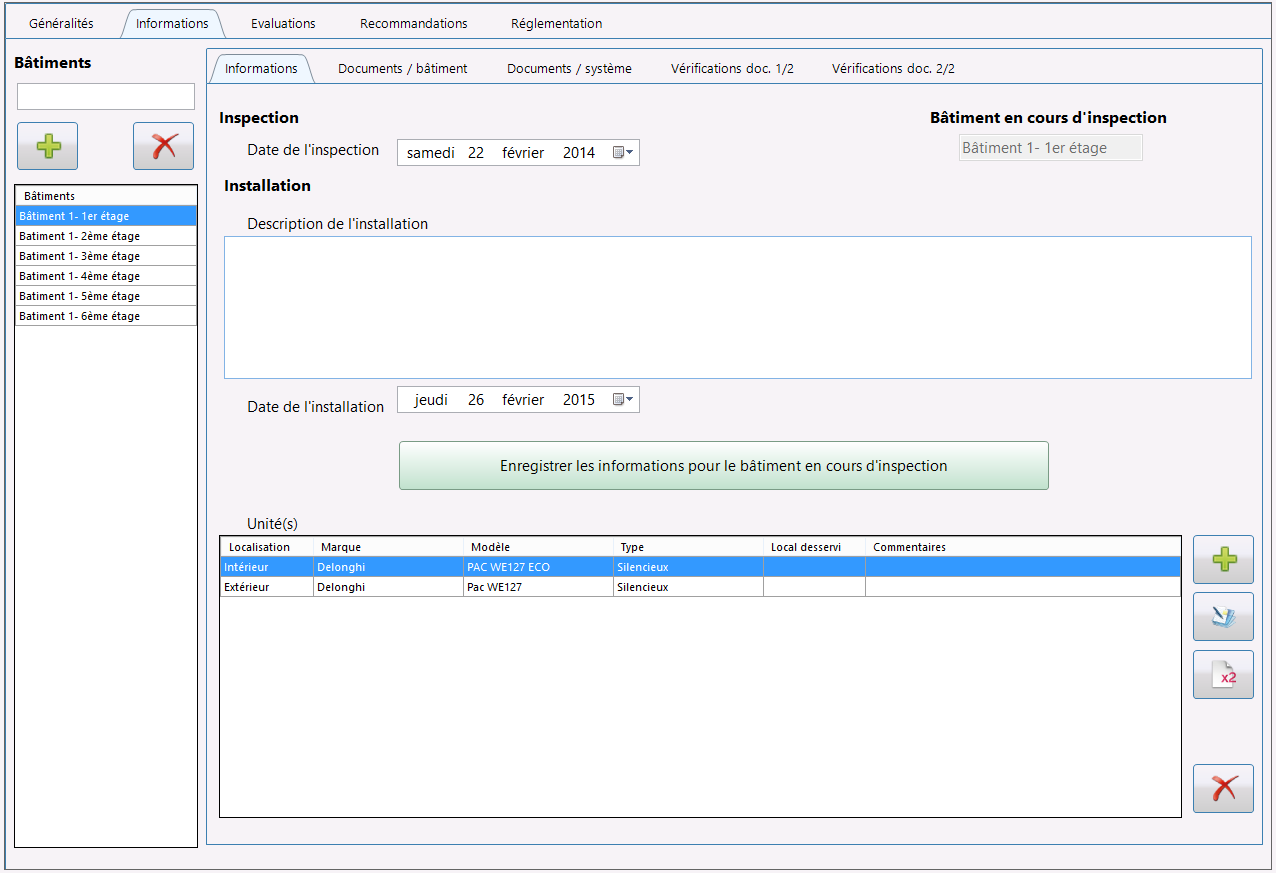Switch to the Vérifications doc. 1/2 tab
Viewport: 1276px width, 873px height.
click(732, 69)
